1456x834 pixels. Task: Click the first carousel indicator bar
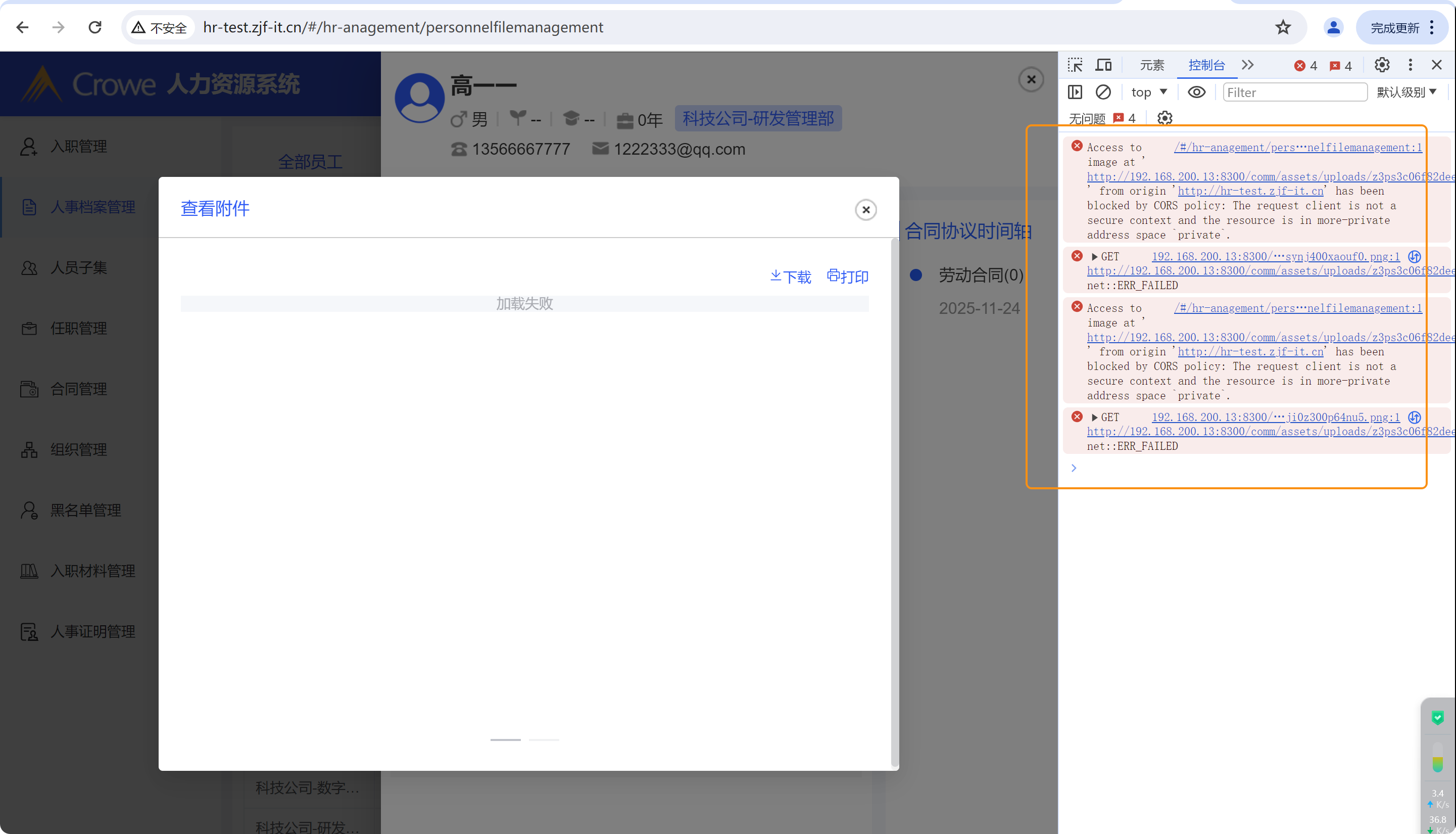click(x=505, y=739)
